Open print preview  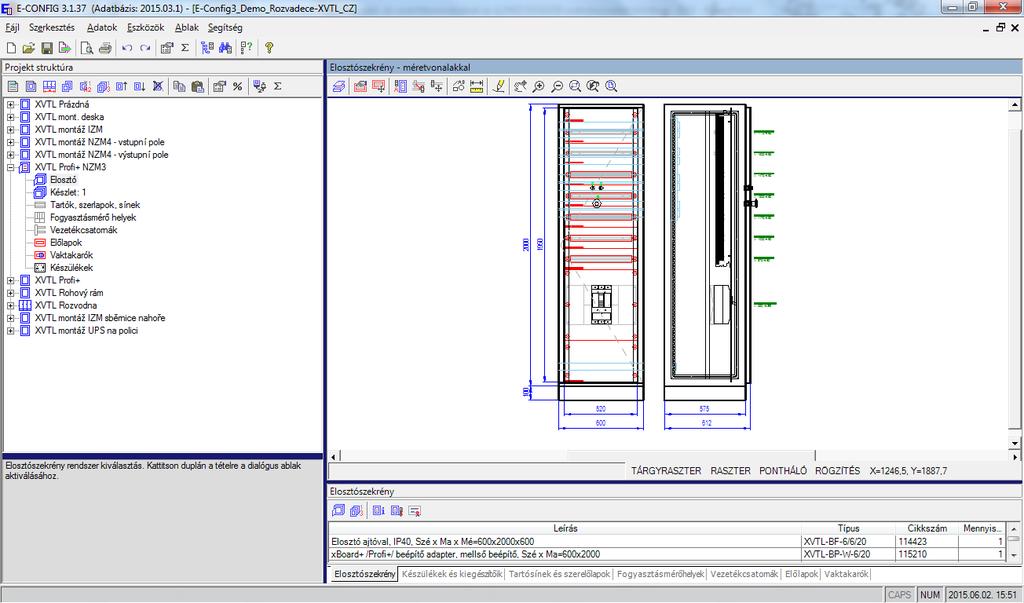(87, 48)
